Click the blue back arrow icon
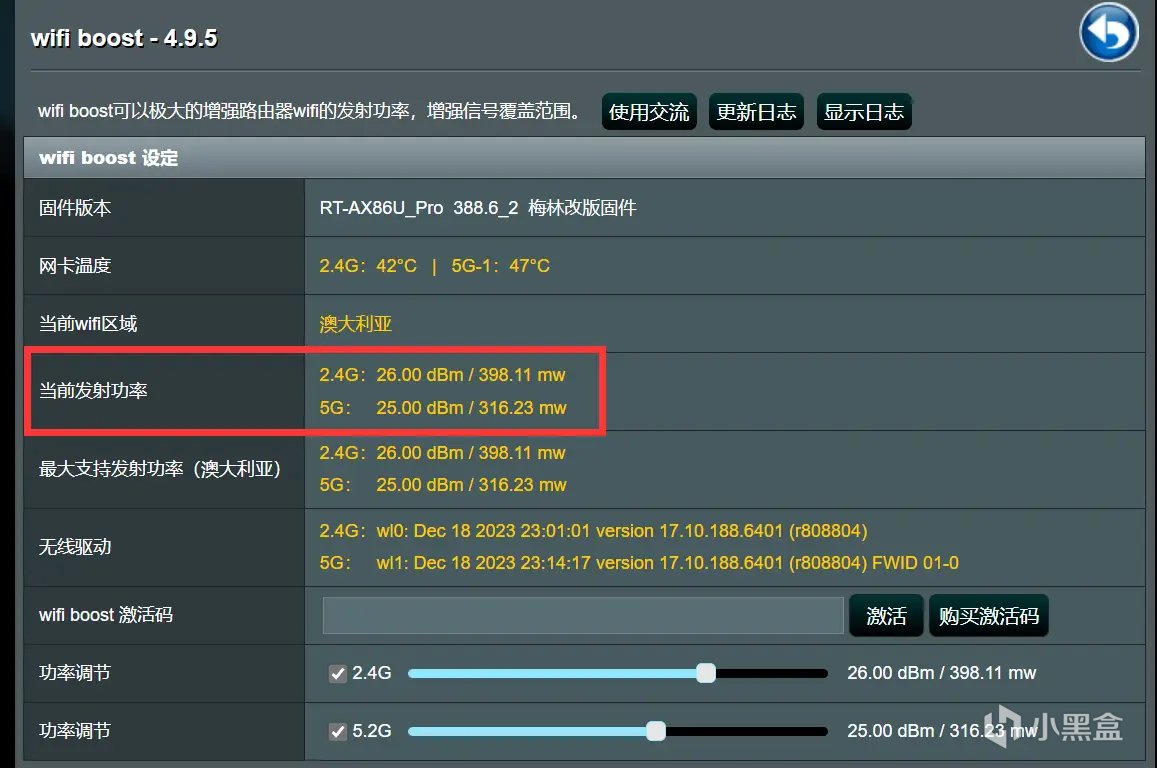The width and height of the screenshot is (1157, 768). pyautogui.click(x=1108, y=32)
